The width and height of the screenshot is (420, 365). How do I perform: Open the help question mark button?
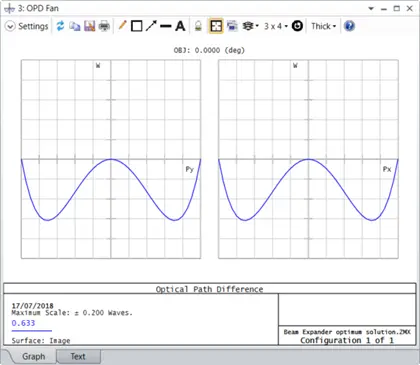[349, 26]
